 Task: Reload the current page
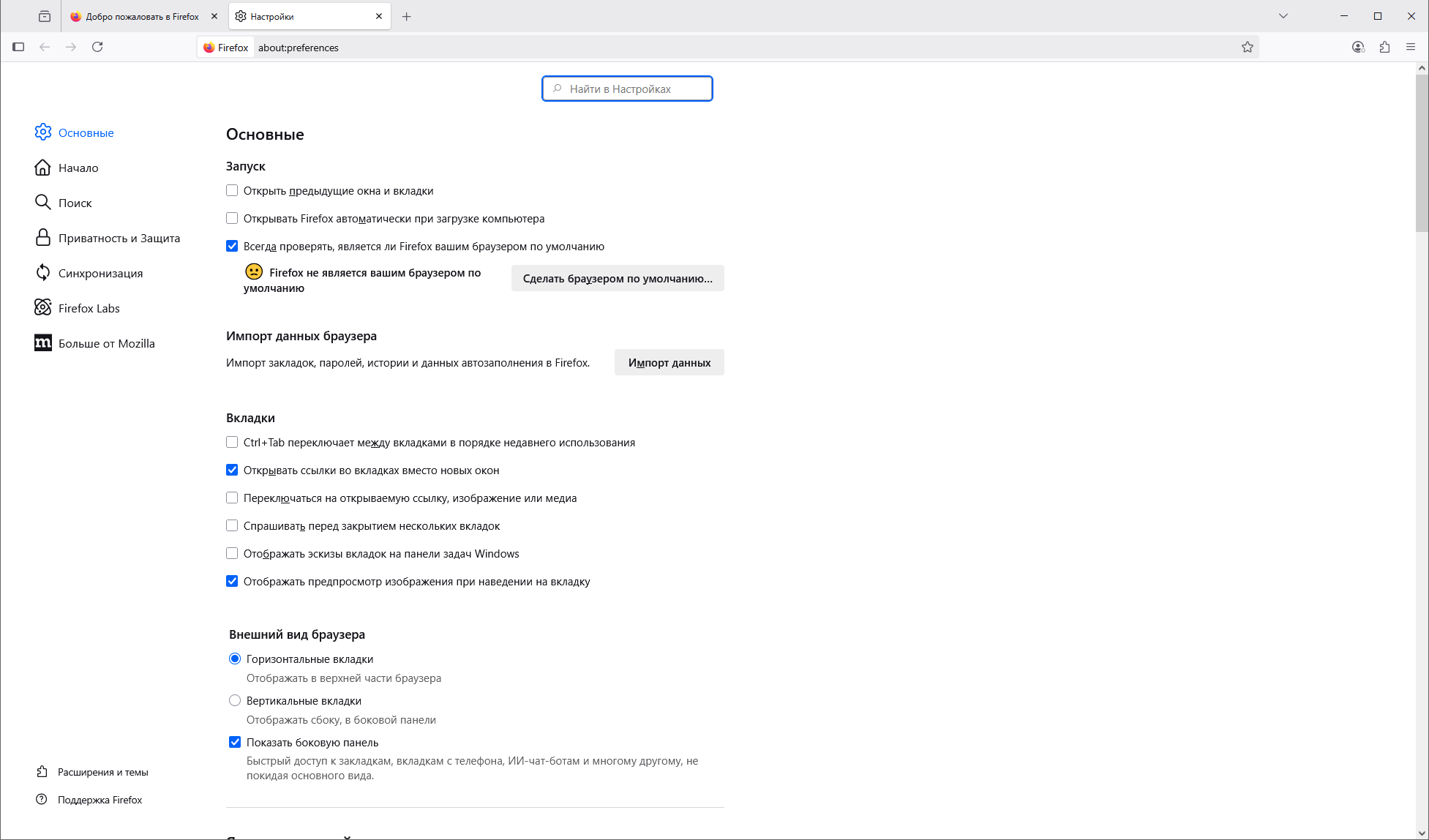97,48
